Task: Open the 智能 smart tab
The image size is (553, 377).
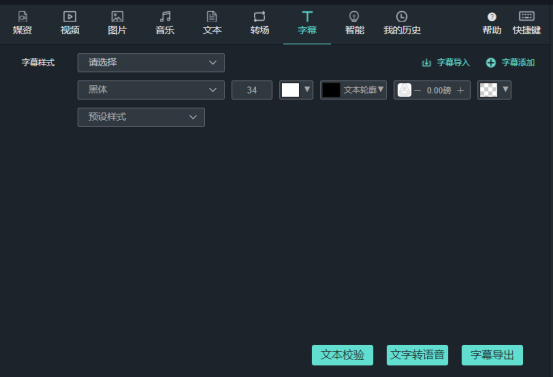Action: pyautogui.click(x=354, y=23)
